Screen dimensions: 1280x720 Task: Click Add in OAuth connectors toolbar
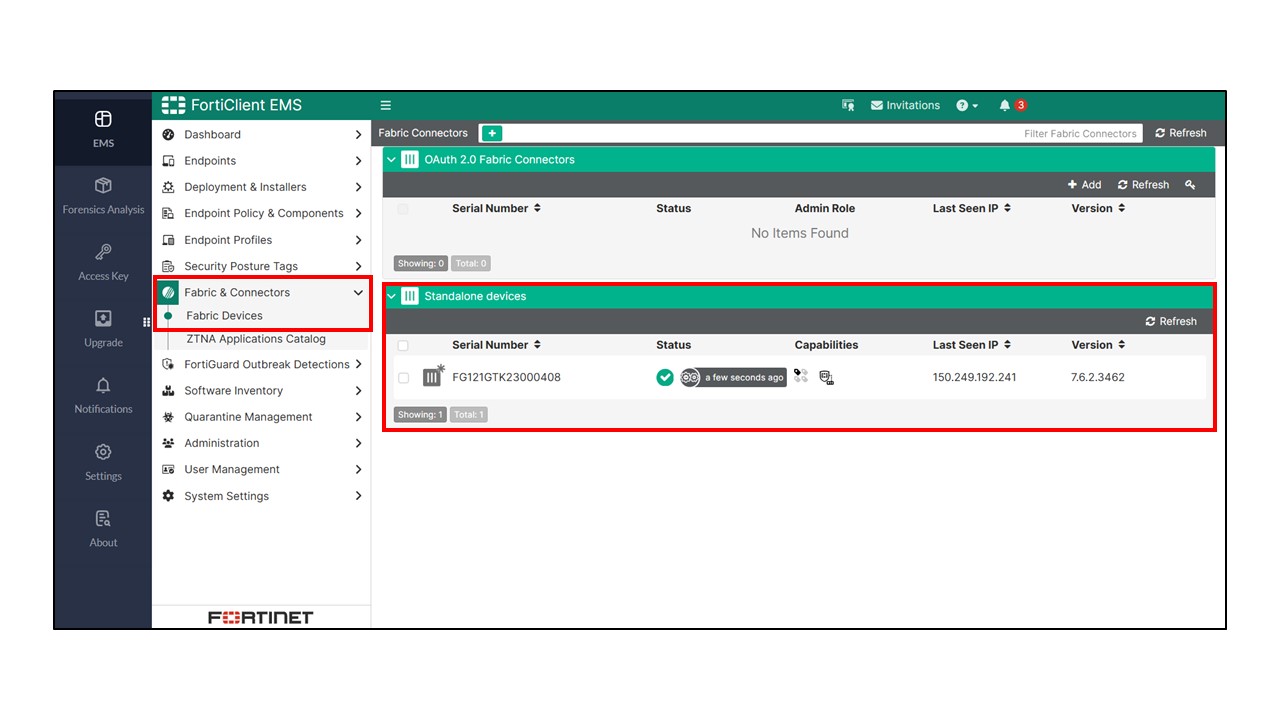point(1084,185)
